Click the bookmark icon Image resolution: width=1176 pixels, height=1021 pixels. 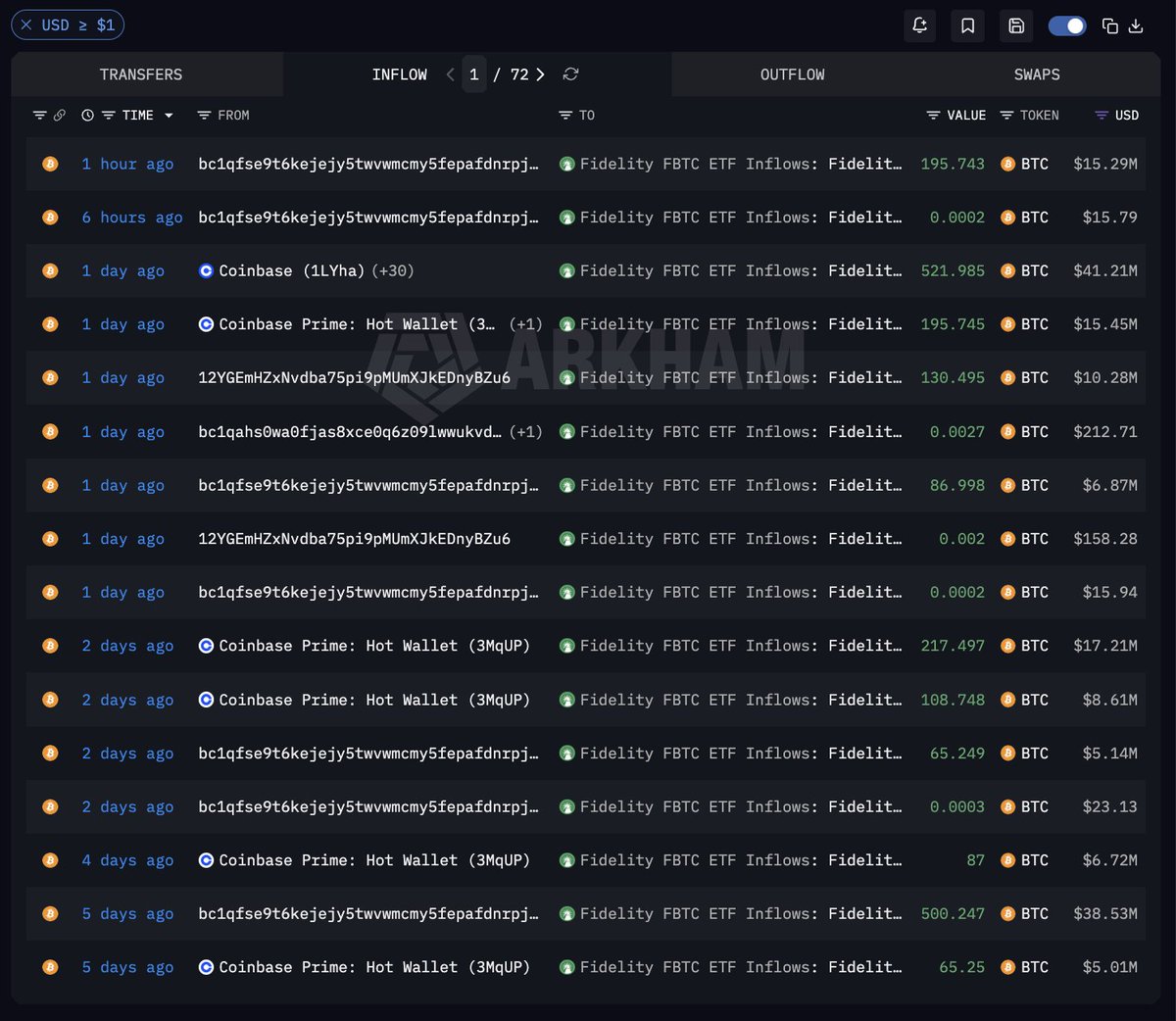967,25
